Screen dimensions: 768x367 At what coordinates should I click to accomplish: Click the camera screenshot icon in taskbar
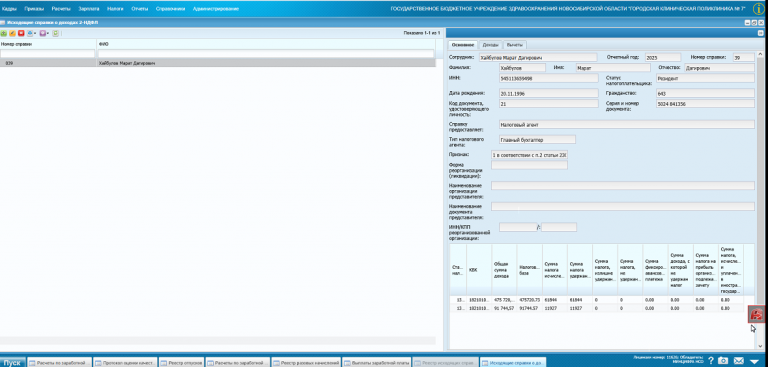(723, 361)
